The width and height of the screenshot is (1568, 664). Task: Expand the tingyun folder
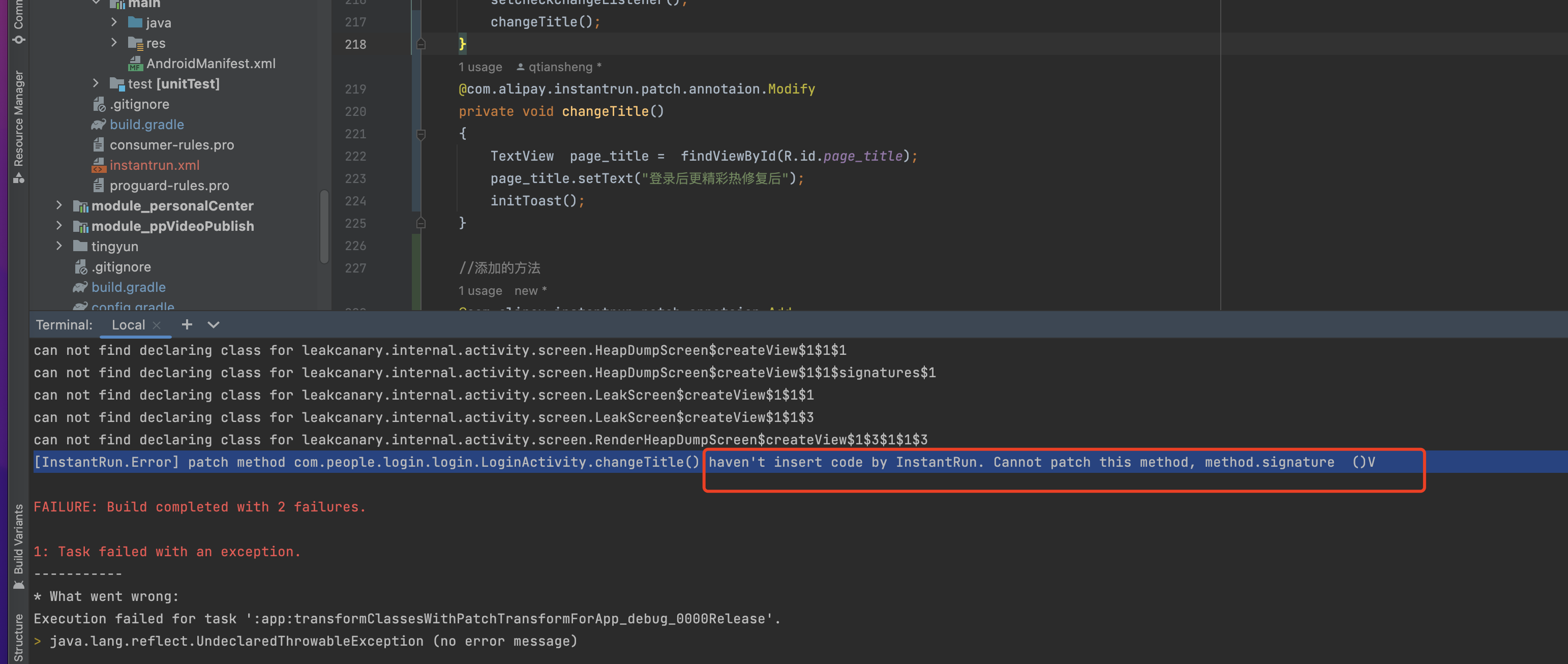click(59, 246)
